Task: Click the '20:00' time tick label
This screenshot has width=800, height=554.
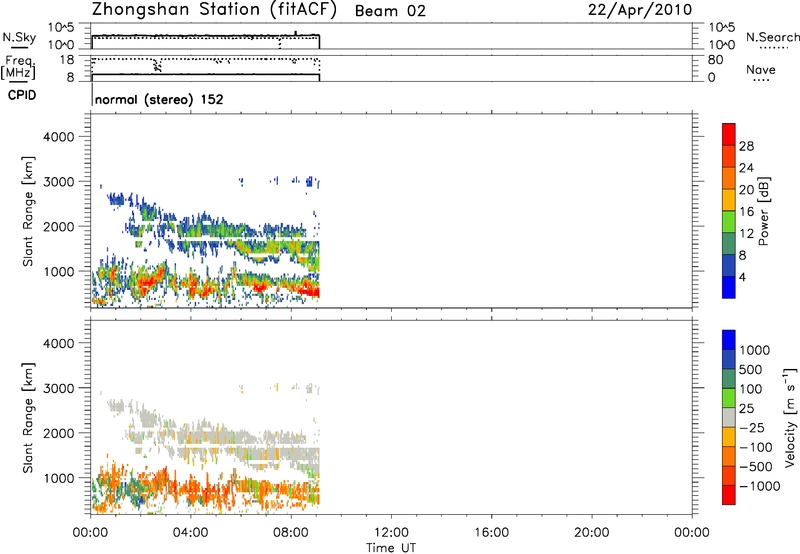Action: click(x=591, y=533)
